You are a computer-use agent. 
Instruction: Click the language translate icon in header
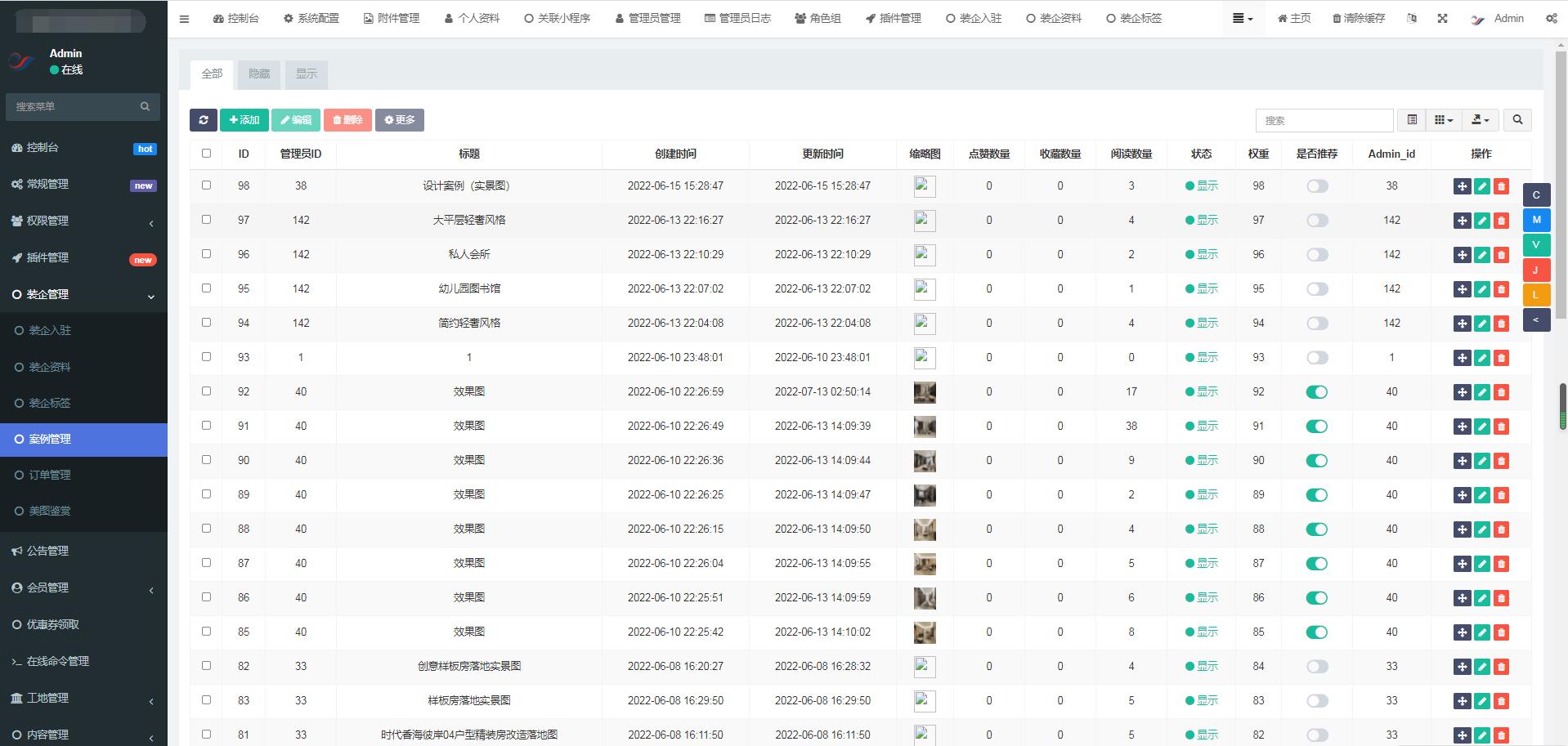click(x=1412, y=18)
